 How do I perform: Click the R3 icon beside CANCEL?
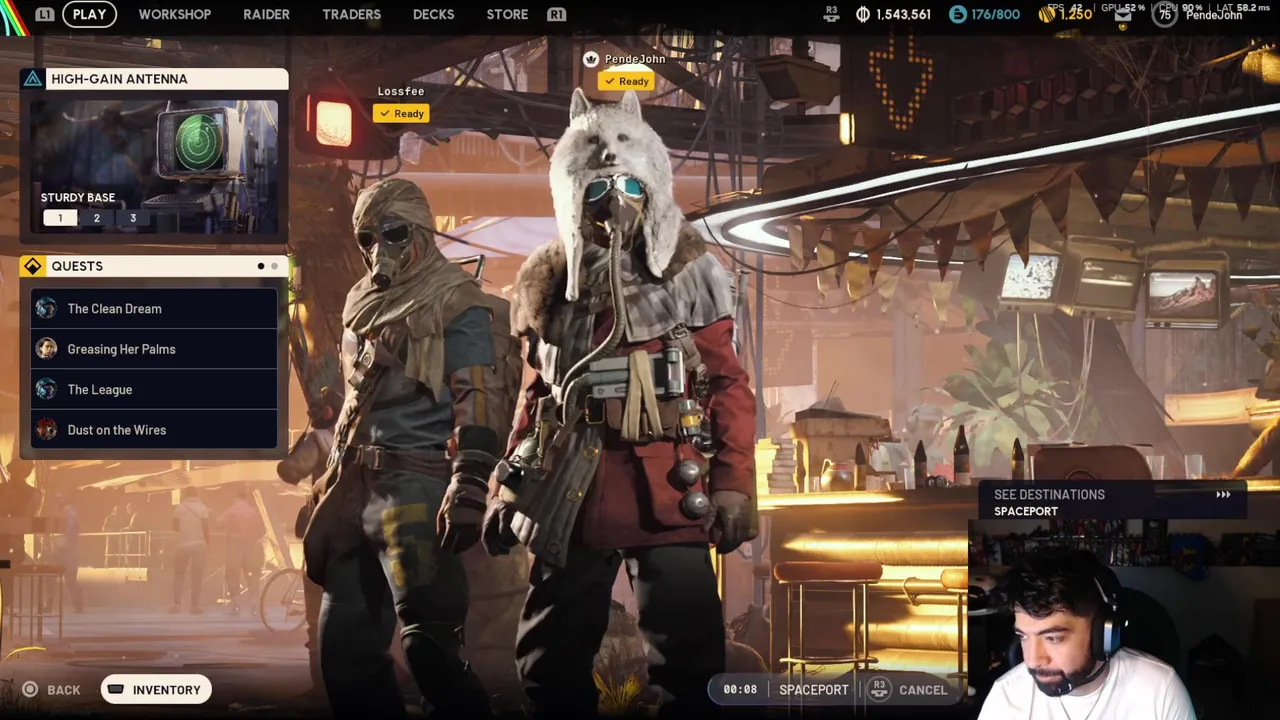coord(879,689)
